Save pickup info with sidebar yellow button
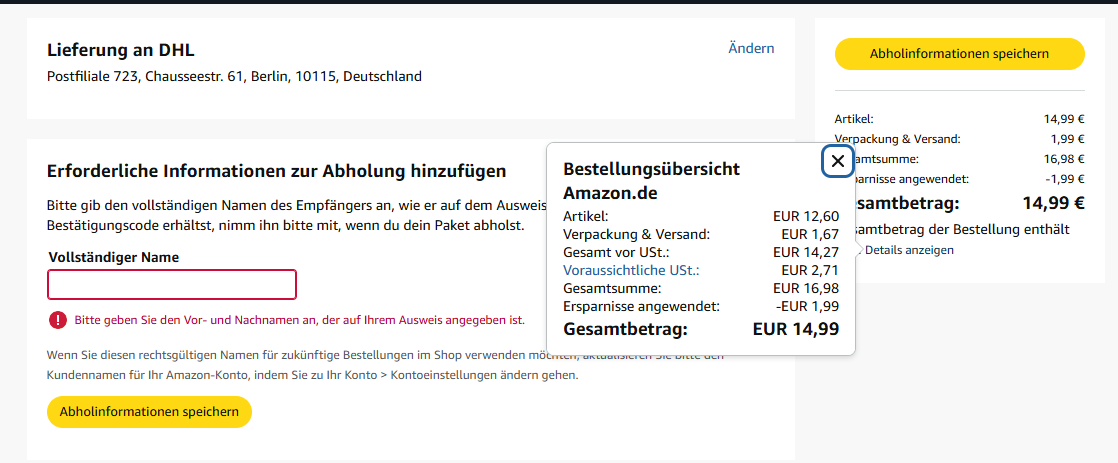The width and height of the screenshot is (1118, 463). click(959, 54)
